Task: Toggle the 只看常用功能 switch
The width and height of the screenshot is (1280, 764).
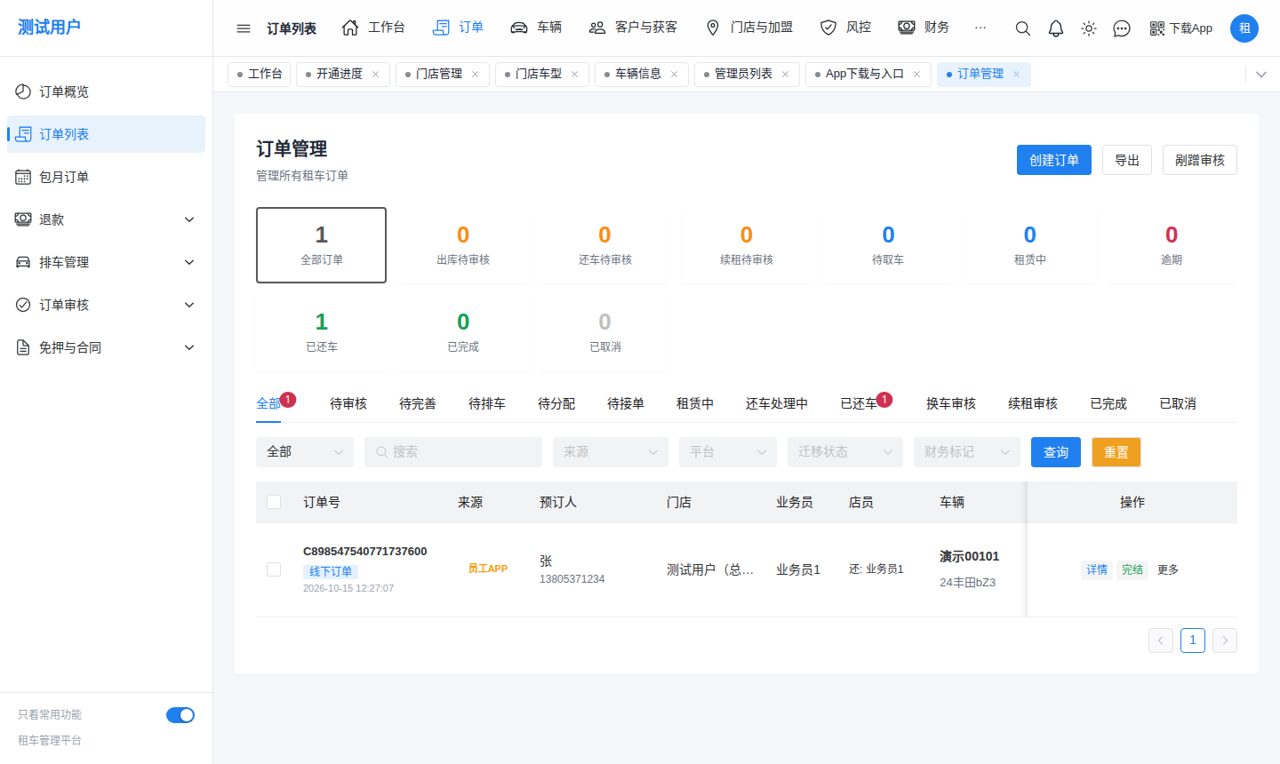Action: 180,715
